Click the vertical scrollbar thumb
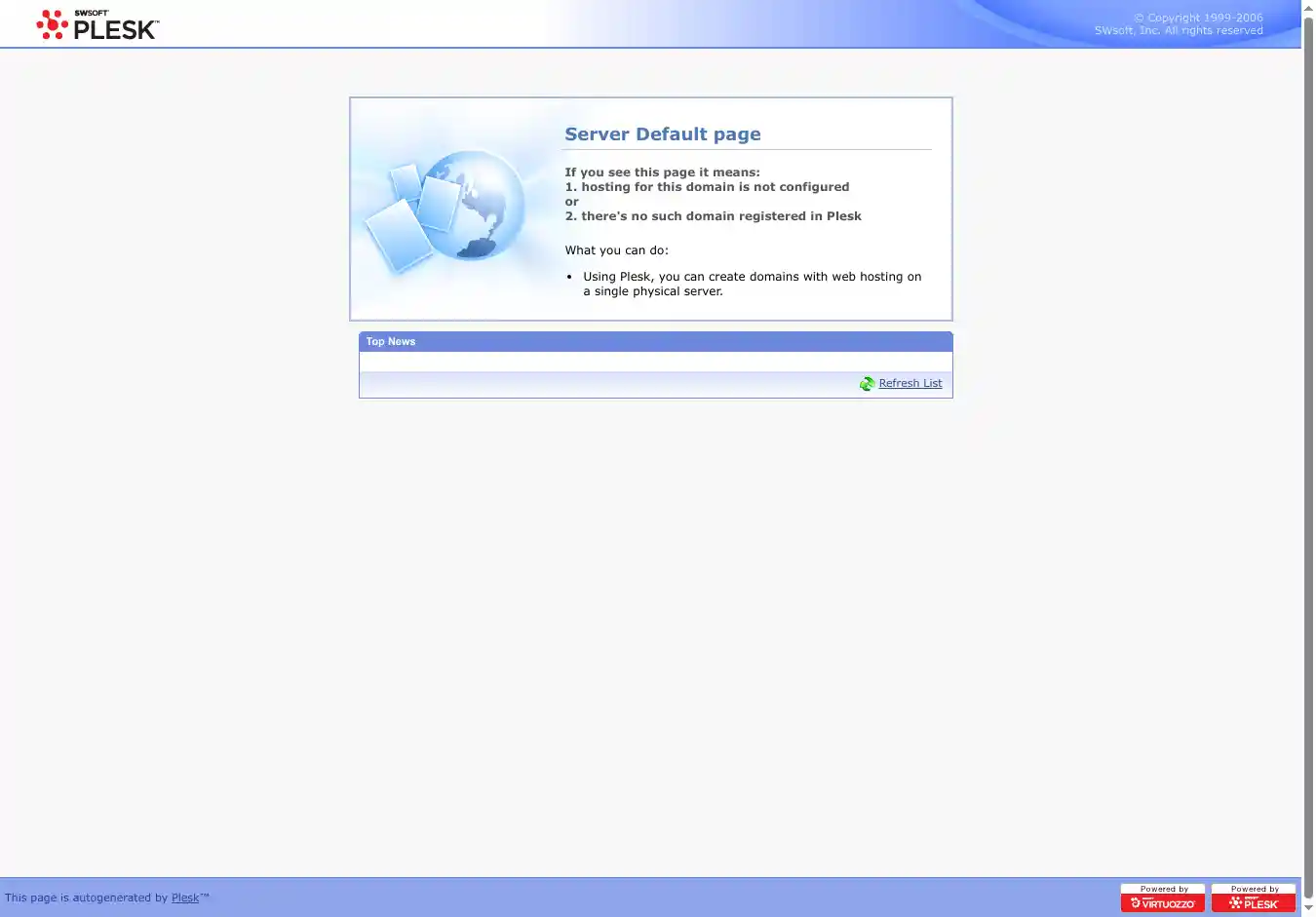This screenshot has width=1316, height=917. pyautogui.click(x=1308, y=458)
